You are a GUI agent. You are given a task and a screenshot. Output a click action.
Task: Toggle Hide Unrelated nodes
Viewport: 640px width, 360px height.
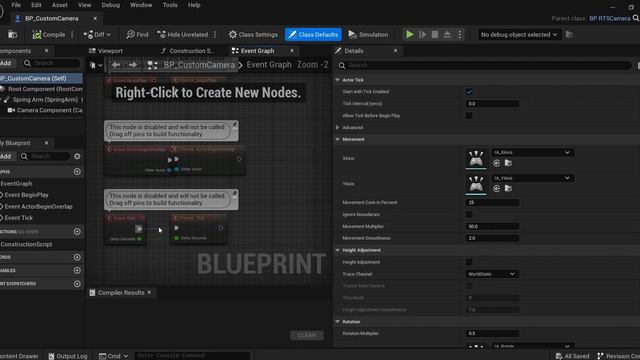coord(183,35)
